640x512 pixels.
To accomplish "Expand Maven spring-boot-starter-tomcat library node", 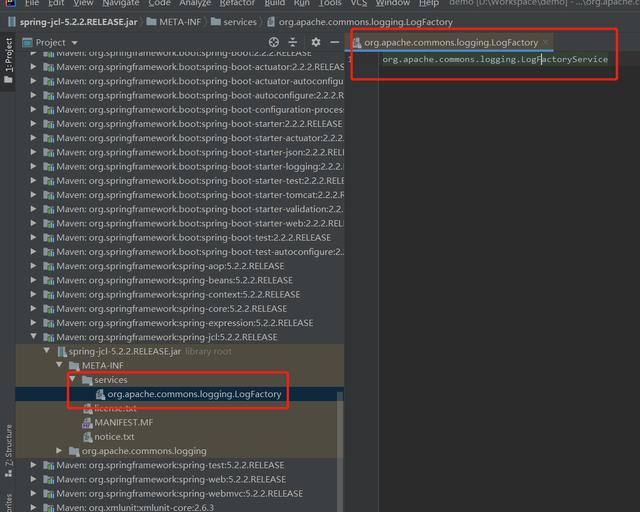I will (x=33, y=195).
